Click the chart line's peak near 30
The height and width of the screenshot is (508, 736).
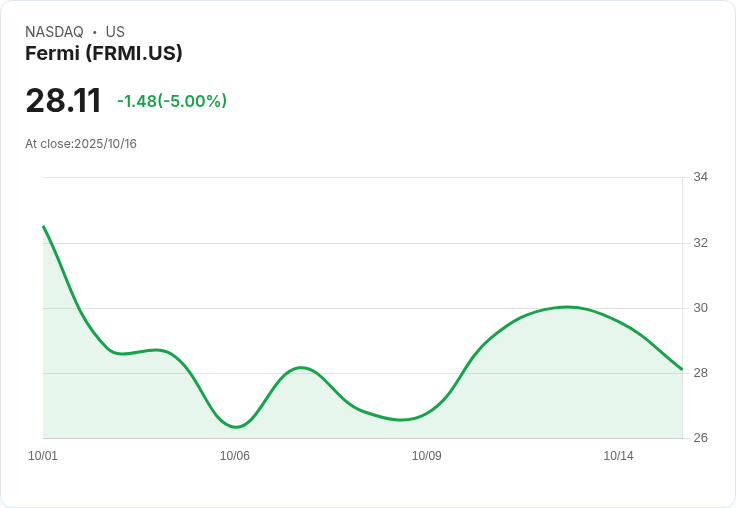[567, 307]
